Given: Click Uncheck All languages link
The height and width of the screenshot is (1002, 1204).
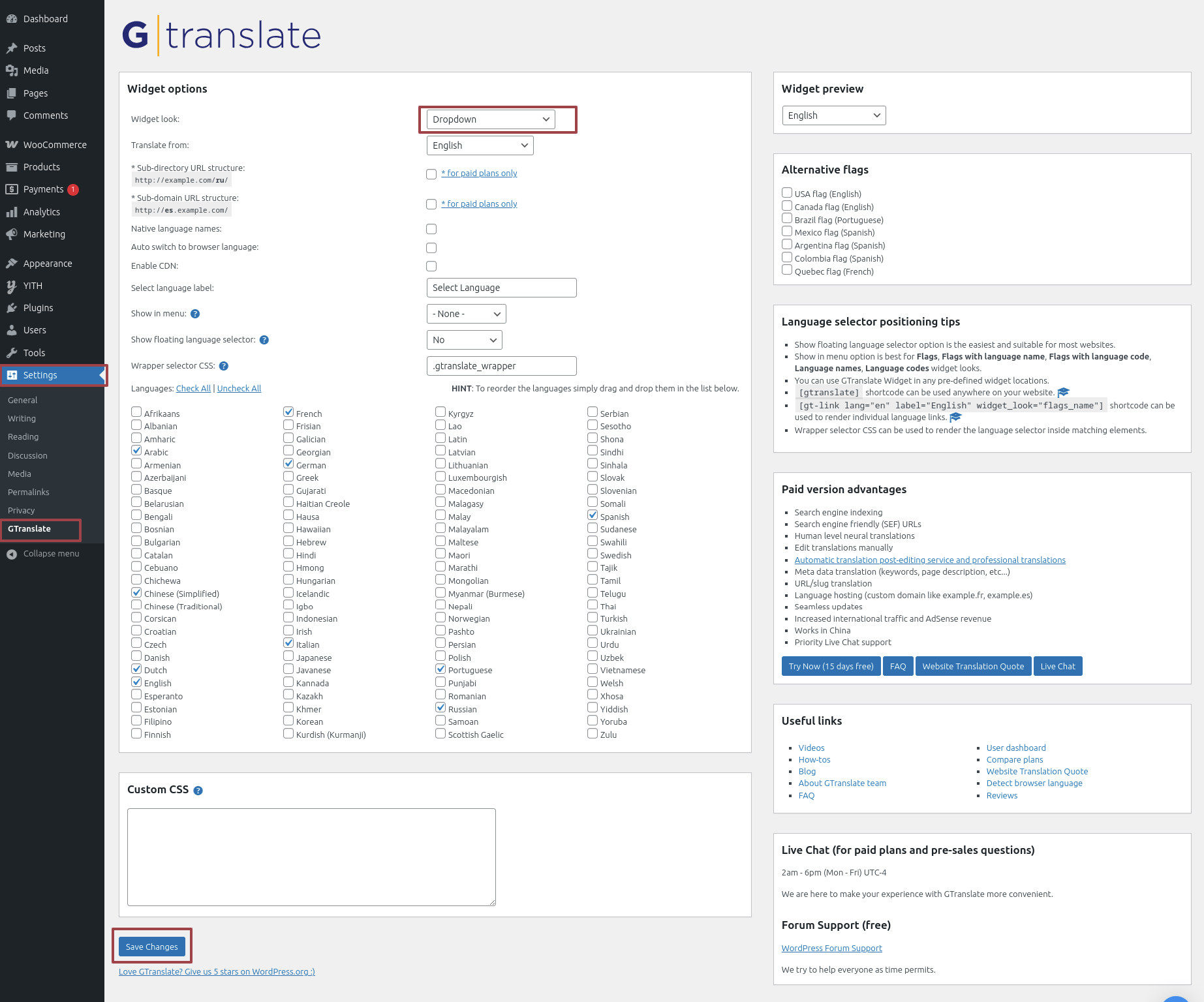Looking at the screenshot, I should (239, 389).
